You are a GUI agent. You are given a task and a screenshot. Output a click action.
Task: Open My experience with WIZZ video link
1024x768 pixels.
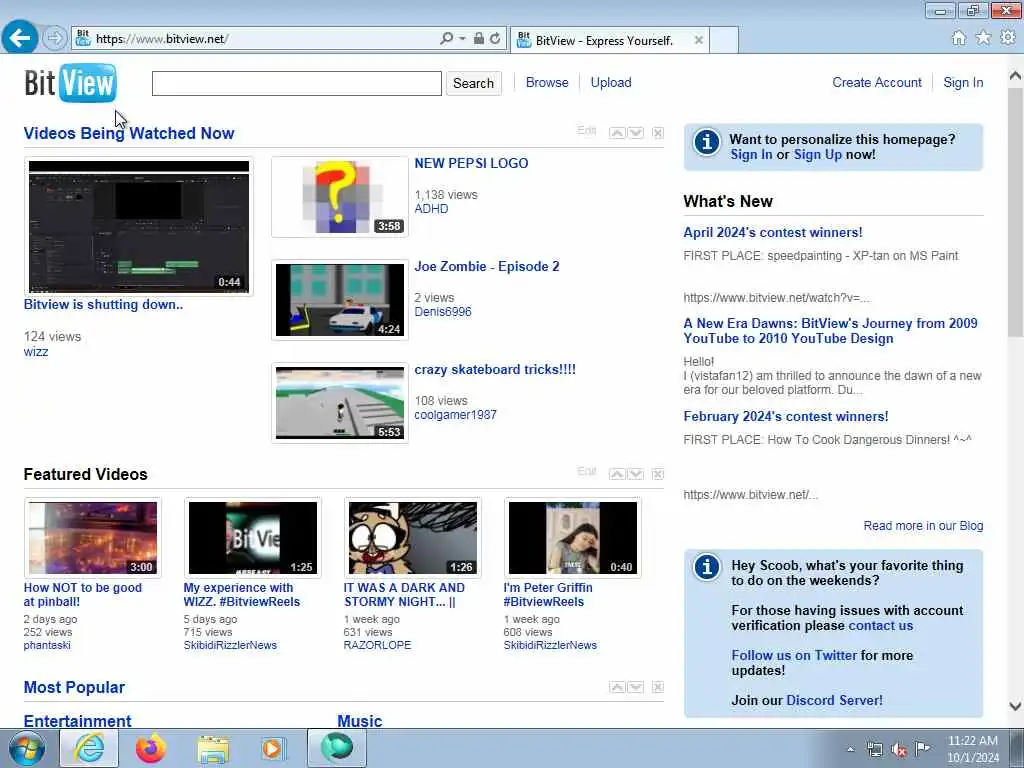(242, 594)
